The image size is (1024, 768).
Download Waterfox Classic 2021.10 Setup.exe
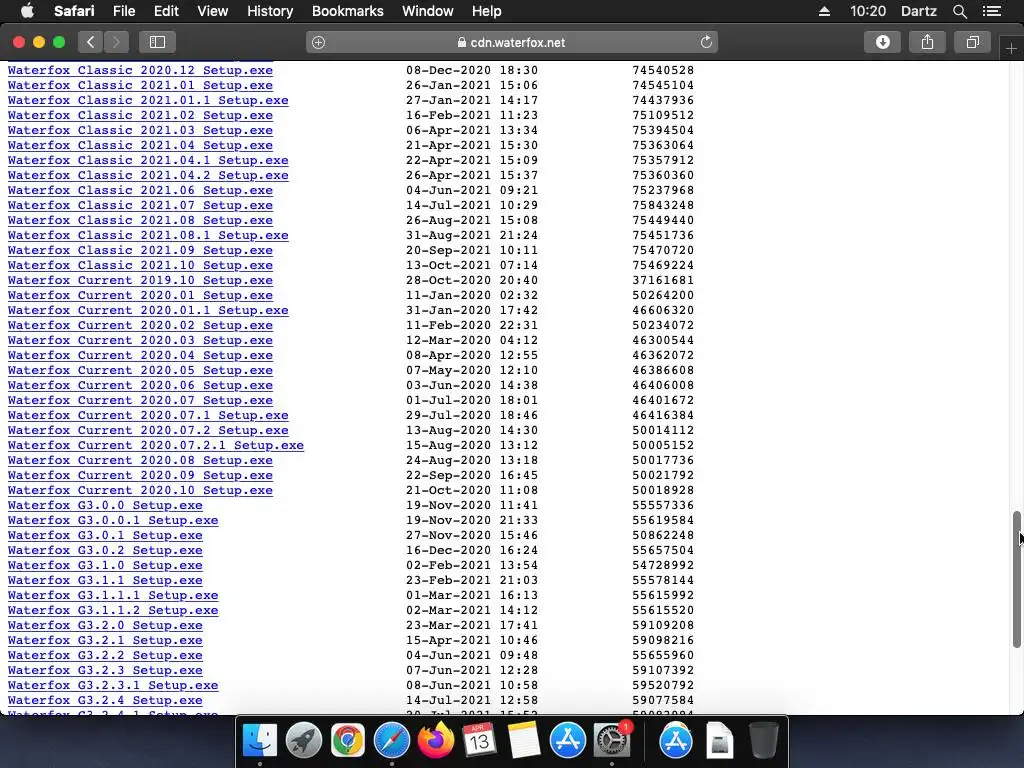pos(140,265)
